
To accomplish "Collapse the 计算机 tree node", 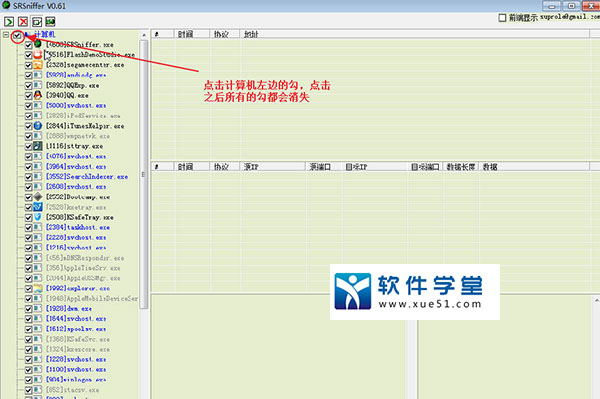I will pos(6,35).
